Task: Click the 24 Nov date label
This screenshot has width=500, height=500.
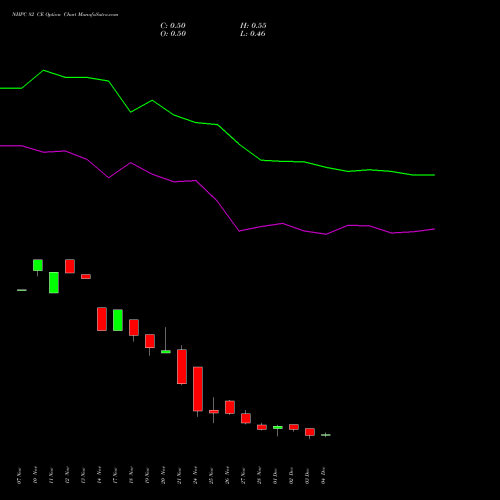Action: tap(195, 476)
